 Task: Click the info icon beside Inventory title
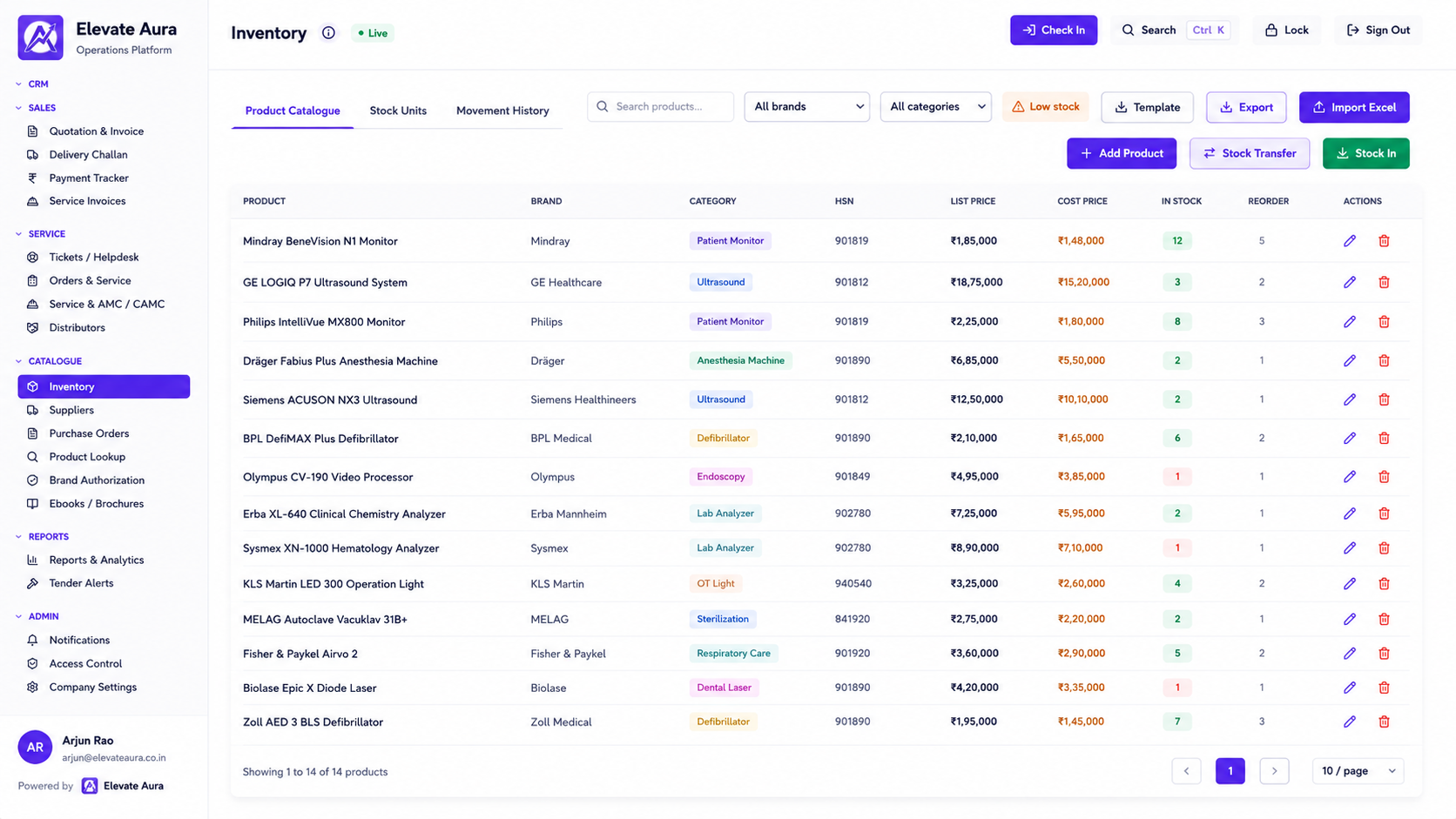[328, 33]
